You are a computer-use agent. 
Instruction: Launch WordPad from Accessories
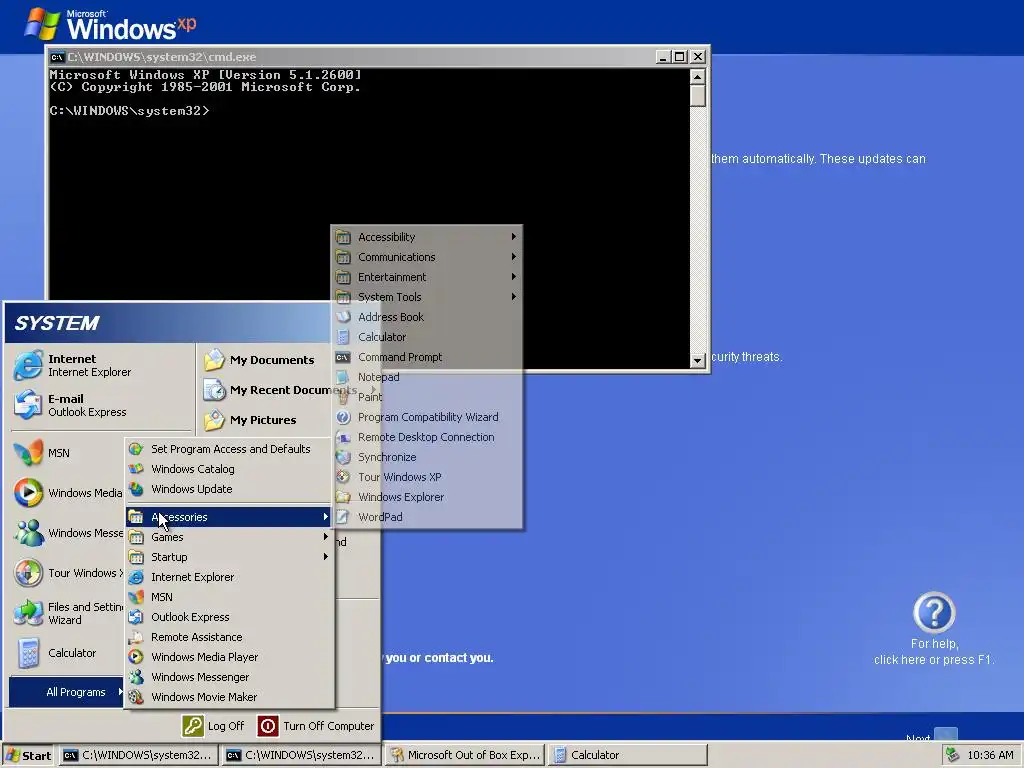[427, 517]
